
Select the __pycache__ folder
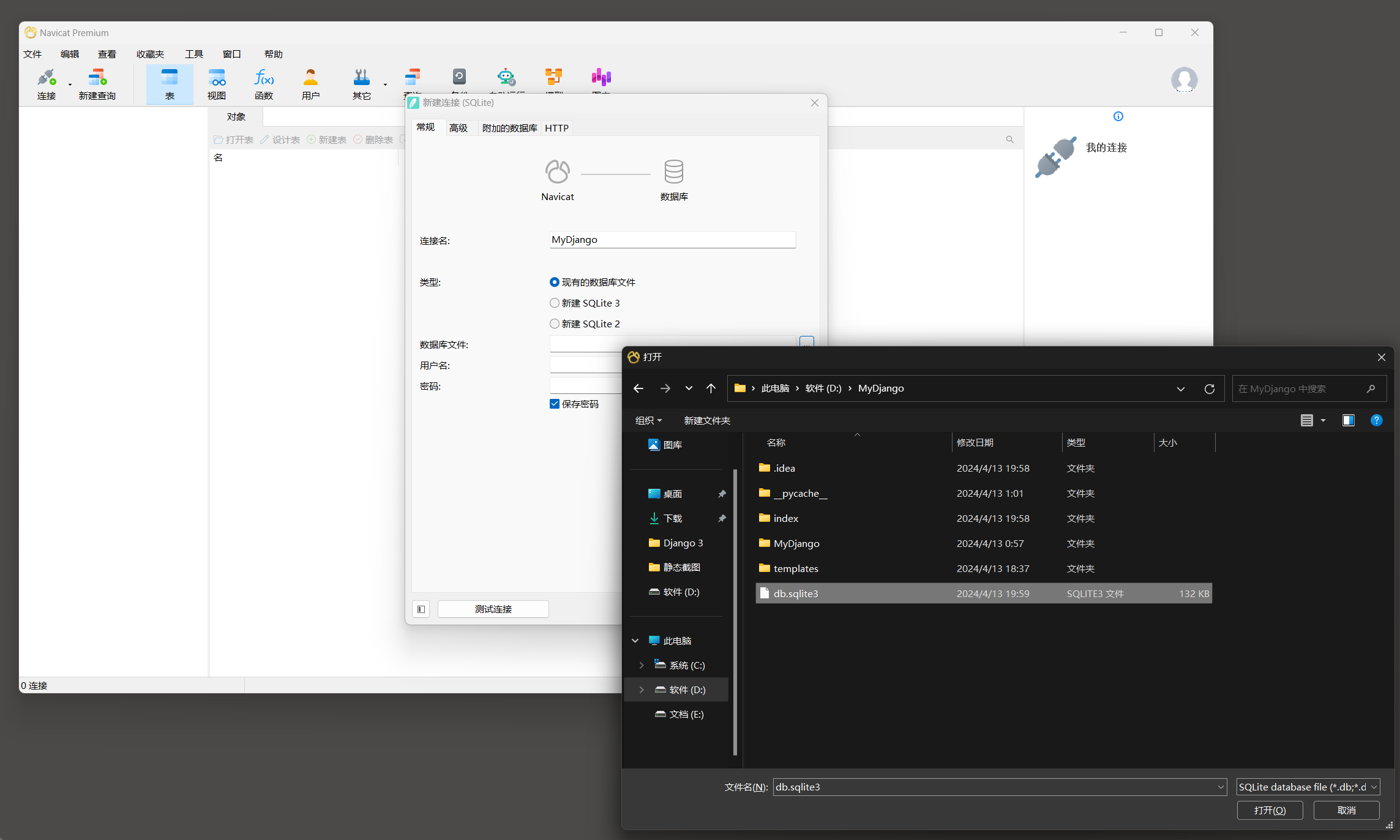coord(984,493)
